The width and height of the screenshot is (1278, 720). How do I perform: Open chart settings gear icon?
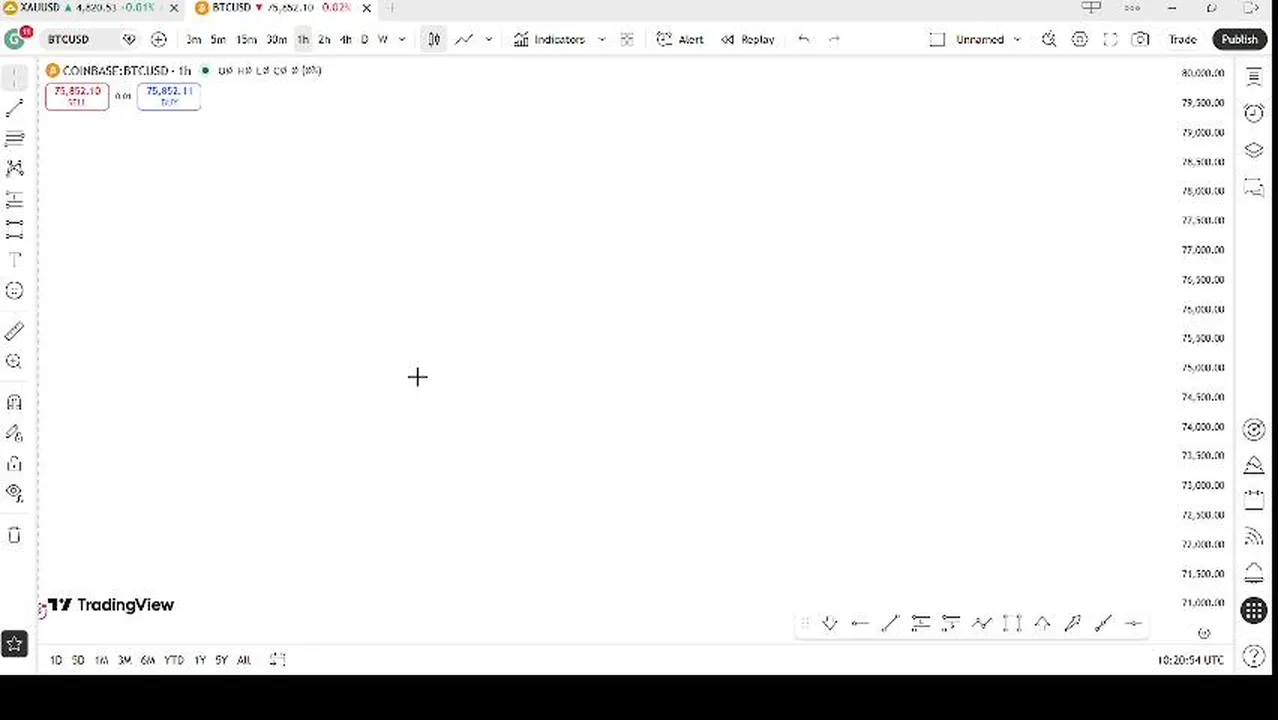[1080, 39]
